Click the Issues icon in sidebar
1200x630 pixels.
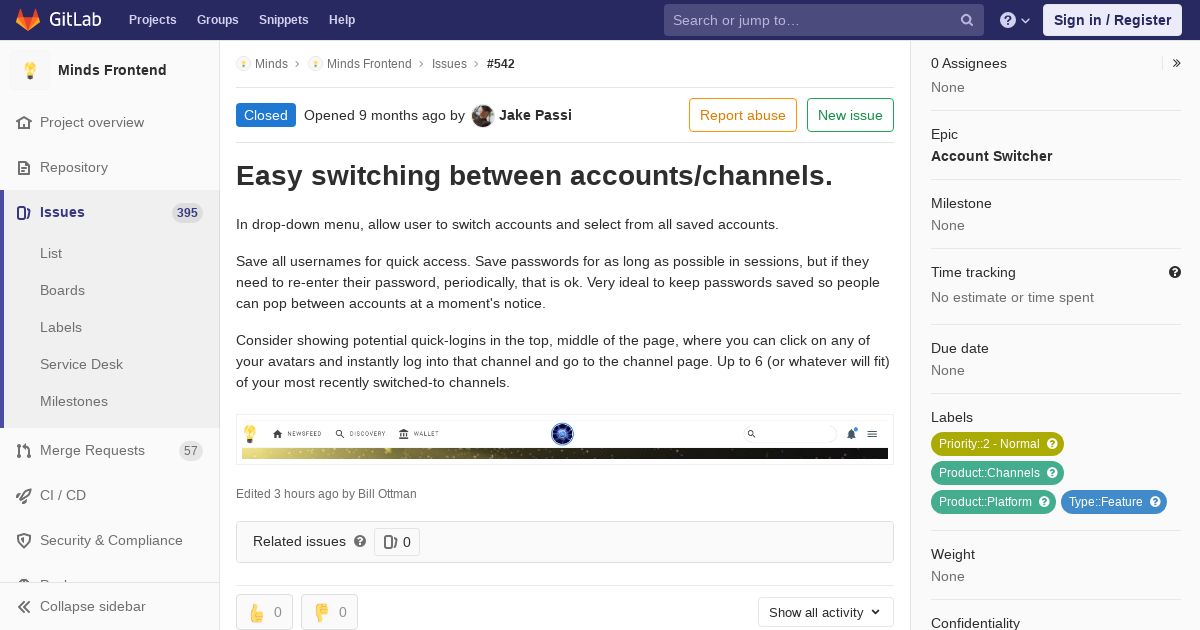24,212
